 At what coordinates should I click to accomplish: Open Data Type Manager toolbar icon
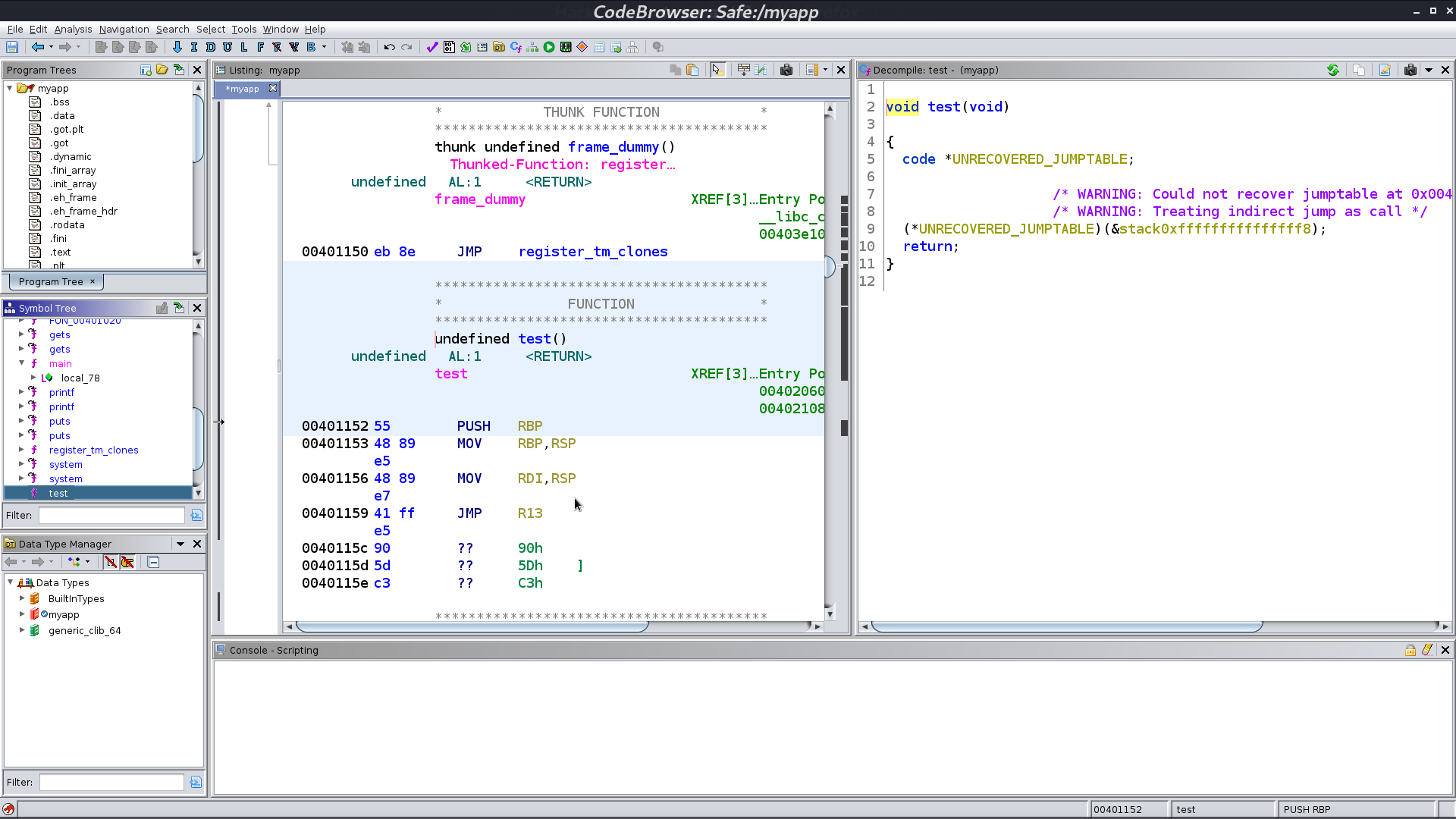pos(499,47)
